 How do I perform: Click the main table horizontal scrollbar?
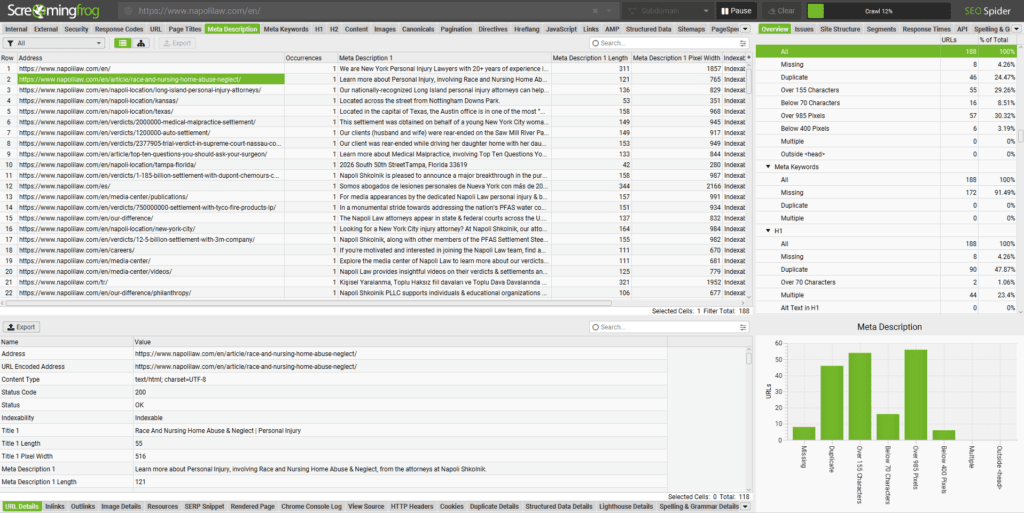tap(309, 303)
